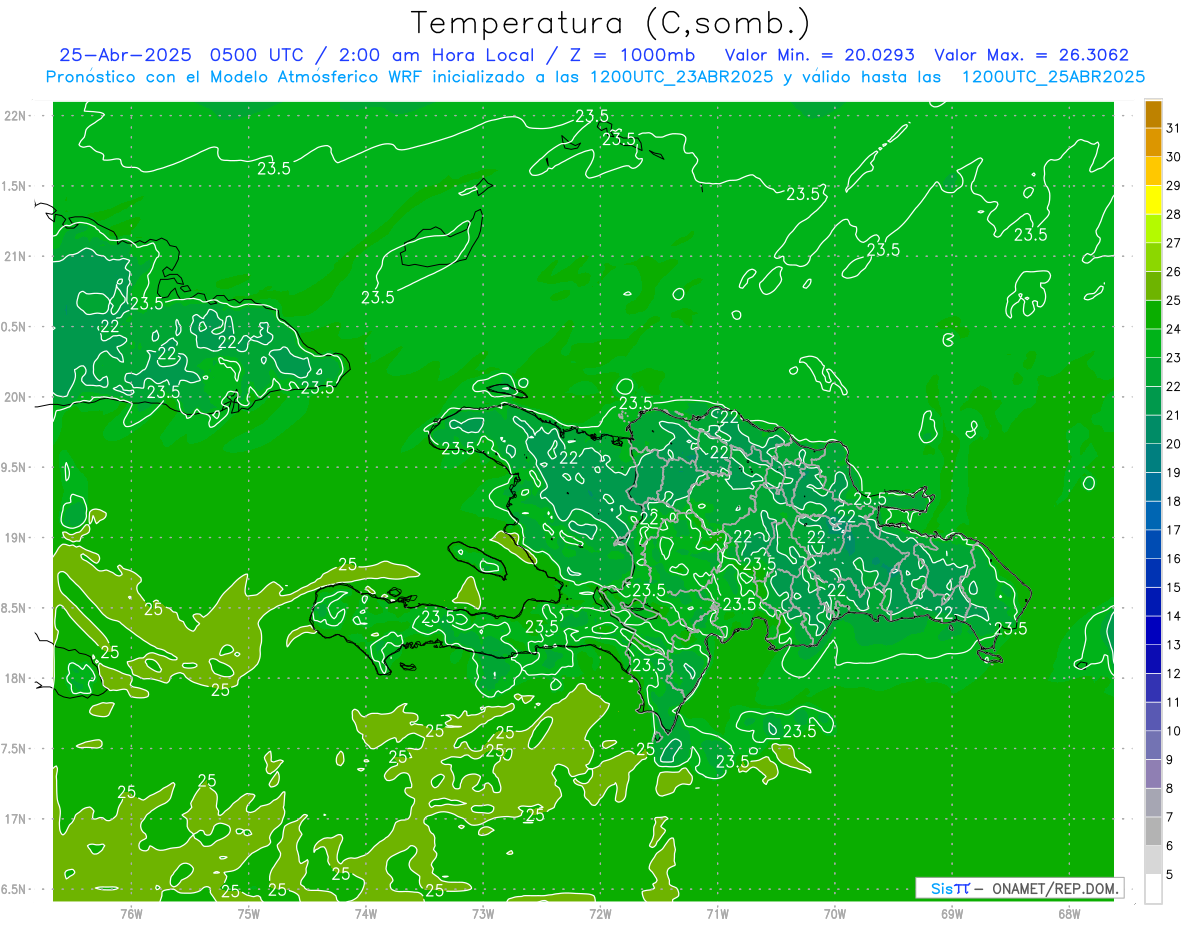Click the color scale label '27'
The width and height of the screenshot is (1200, 927).
point(1173,242)
